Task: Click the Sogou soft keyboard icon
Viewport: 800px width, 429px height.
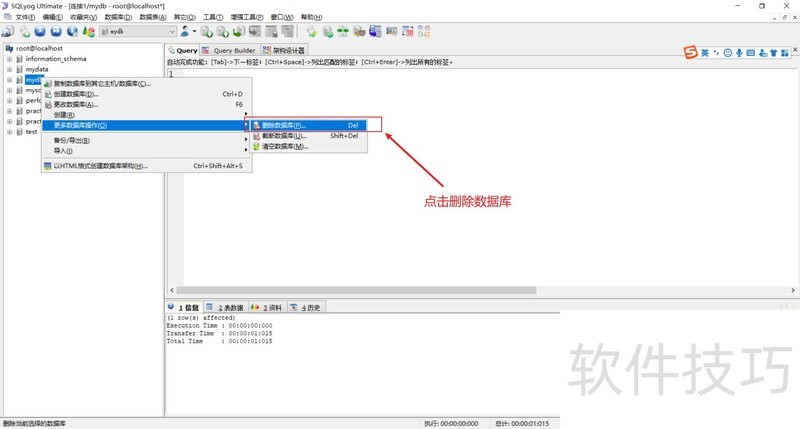Action: click(751, 53)
